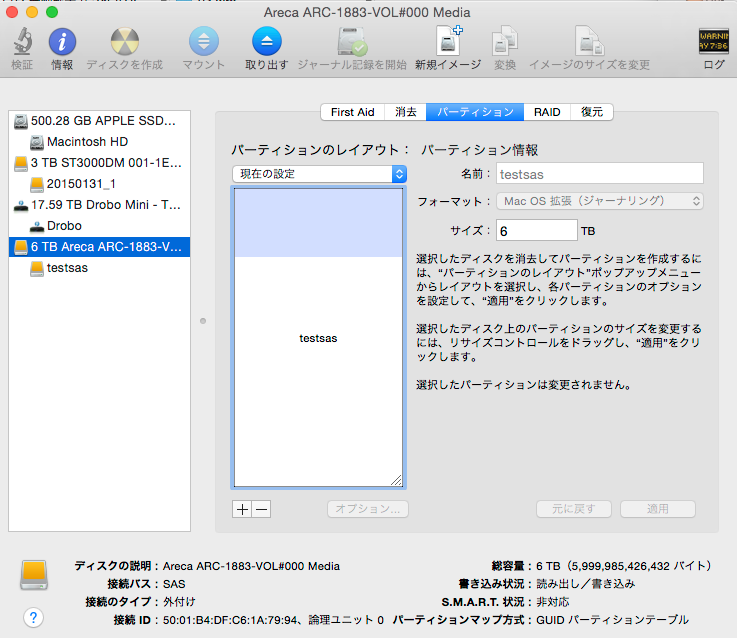Screen dimensions: 737x638
Task: Click the Name field containing testsas
Action: click(x=600, y=174)
